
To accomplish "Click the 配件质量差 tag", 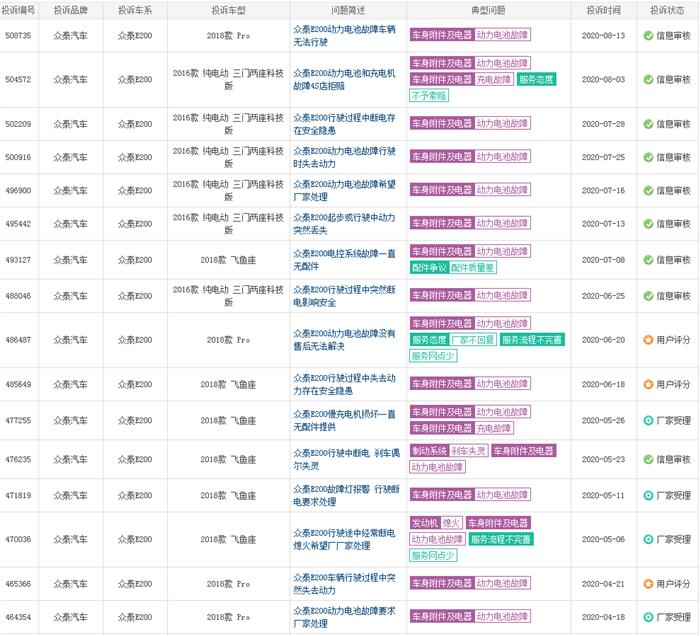I will [472, 267].
